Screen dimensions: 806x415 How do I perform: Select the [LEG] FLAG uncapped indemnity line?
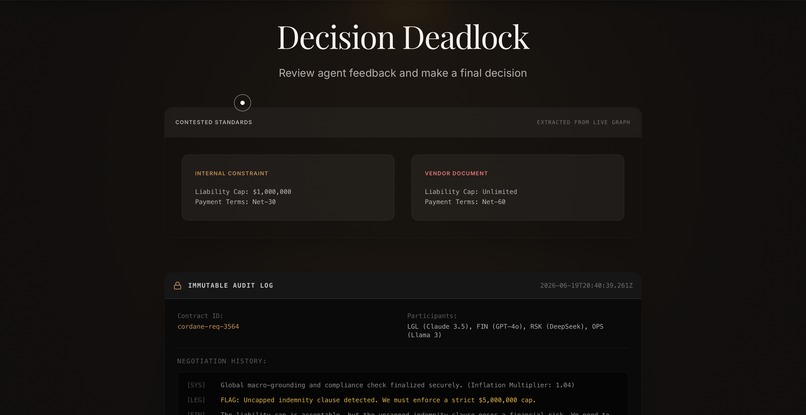tap(361, 400)
